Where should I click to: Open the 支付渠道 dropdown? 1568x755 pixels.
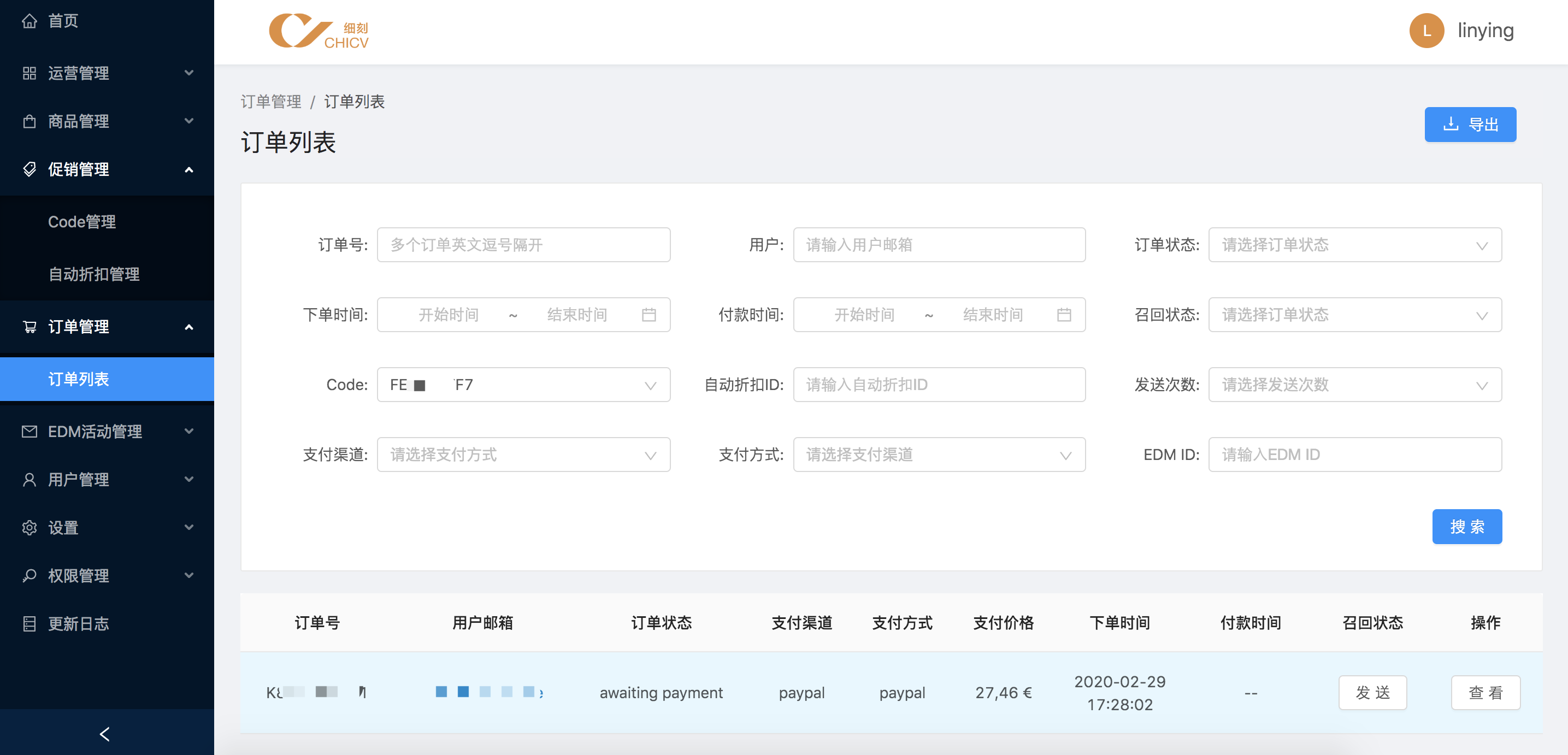coord(523,455)
